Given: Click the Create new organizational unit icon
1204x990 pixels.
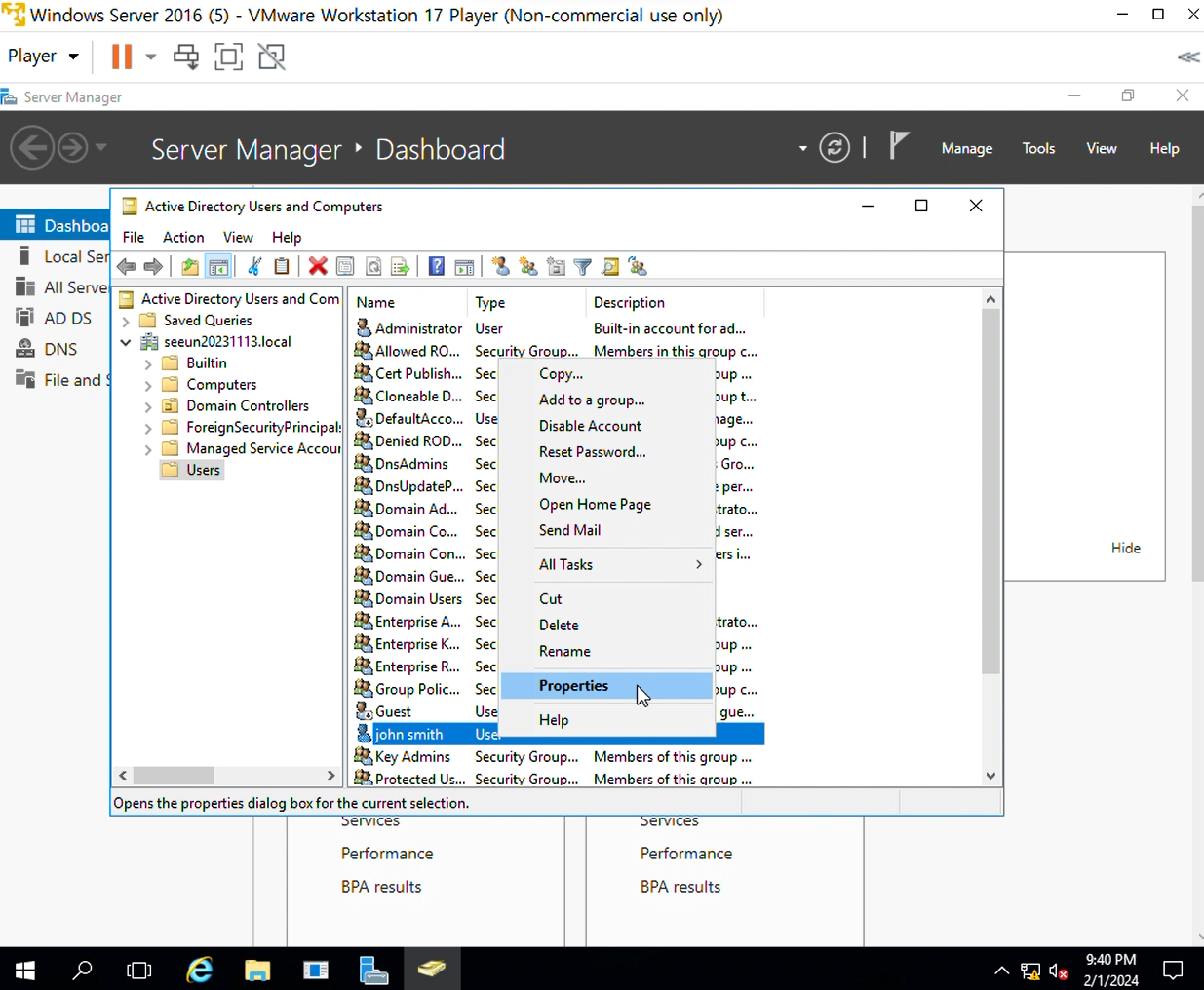Looking at the screenshot, I should (x=556, y=266).
